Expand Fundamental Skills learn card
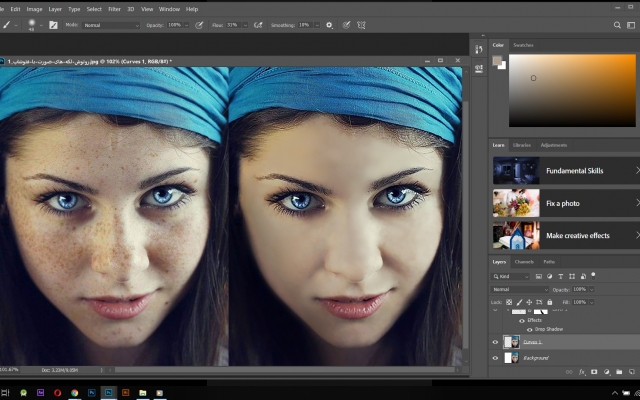Viewport: 640px width, 400px height. (x=566, y=171)
